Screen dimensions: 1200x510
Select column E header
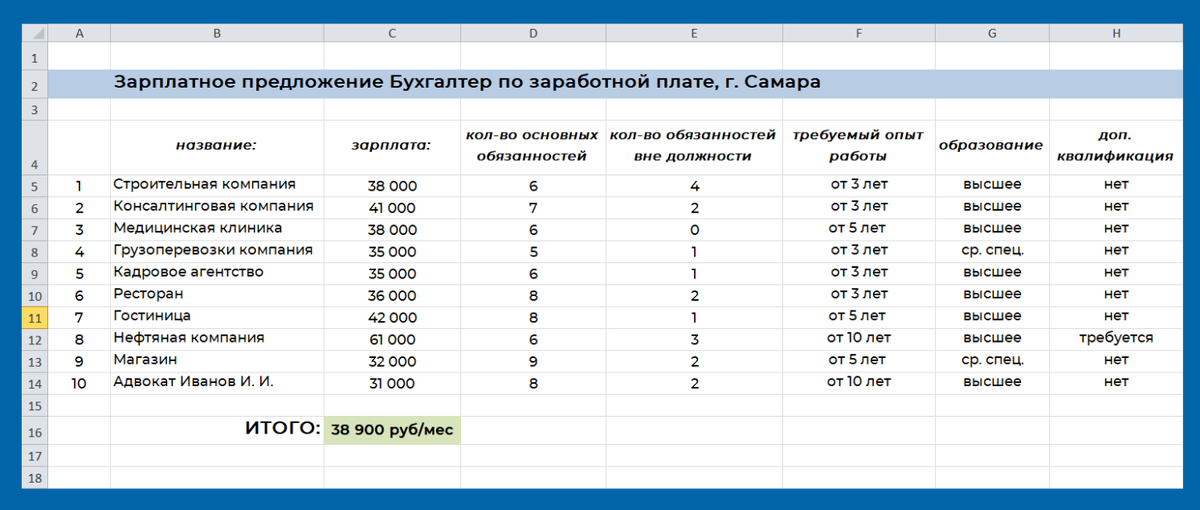click(694, 33)
